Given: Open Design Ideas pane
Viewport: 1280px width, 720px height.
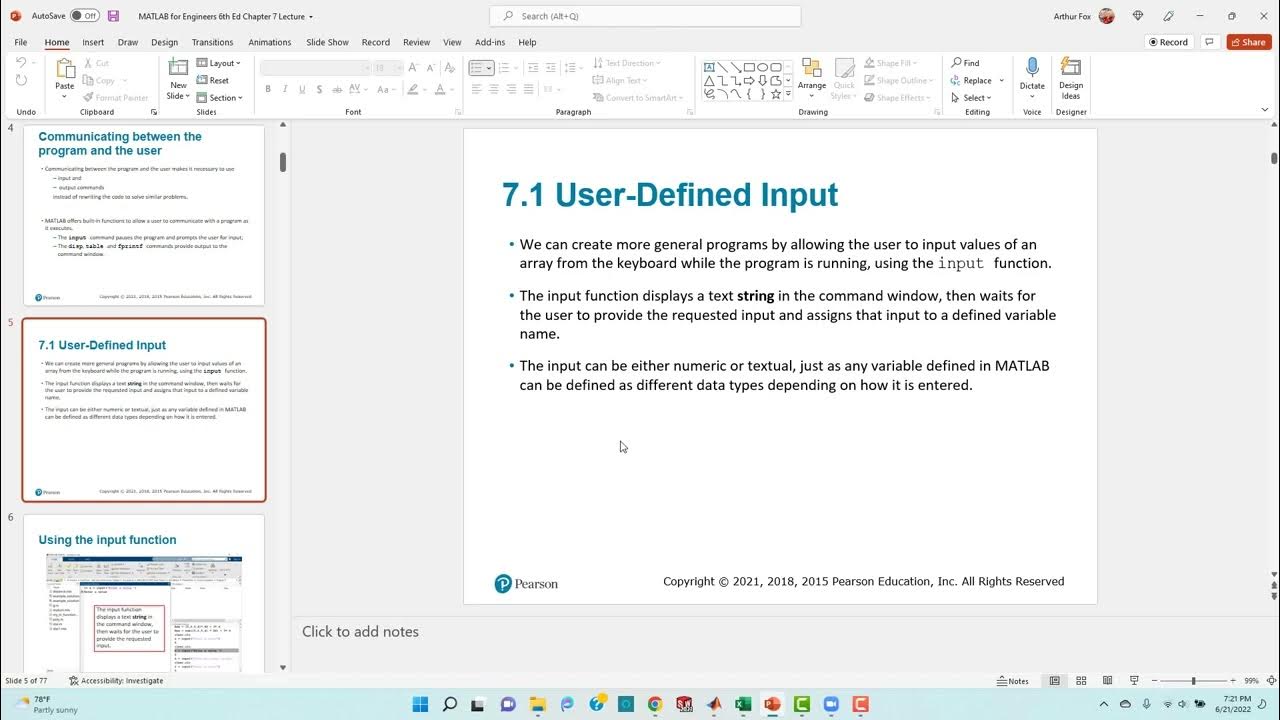Looking at the screenshot, I should tap(1071, 78).
